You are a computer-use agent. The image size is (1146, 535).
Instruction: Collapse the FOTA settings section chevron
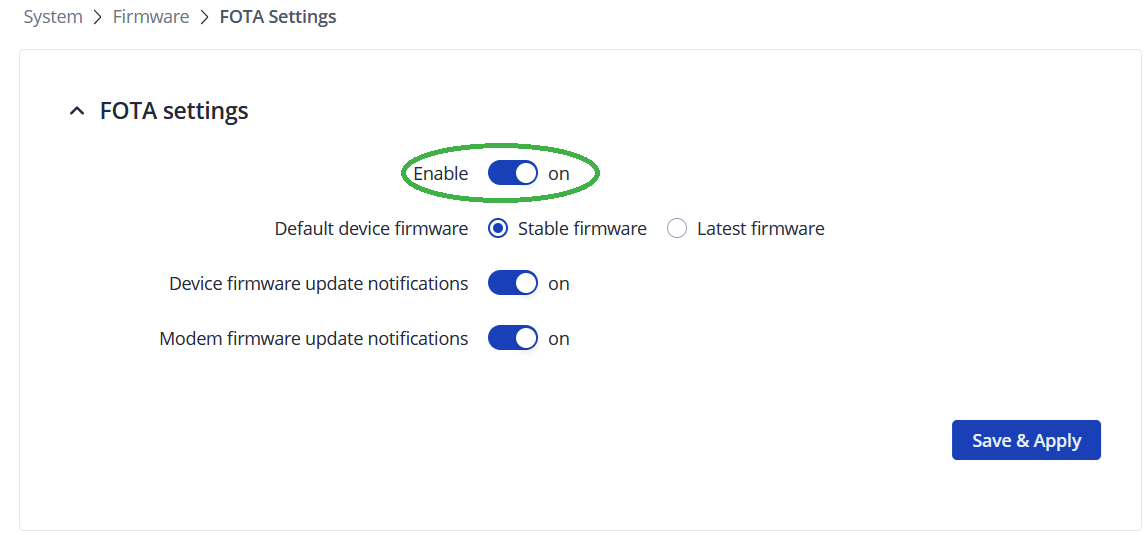click(77, 112)
